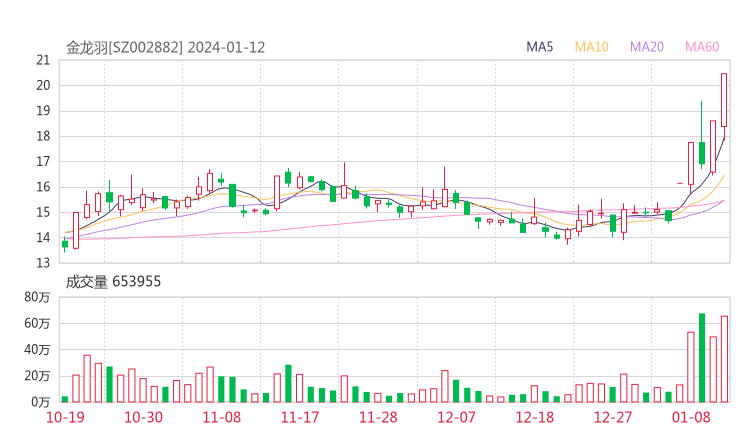Viewport: 740px width, 440px height.
Task: Click the price axis value 19
Action: tap(43, 111)
